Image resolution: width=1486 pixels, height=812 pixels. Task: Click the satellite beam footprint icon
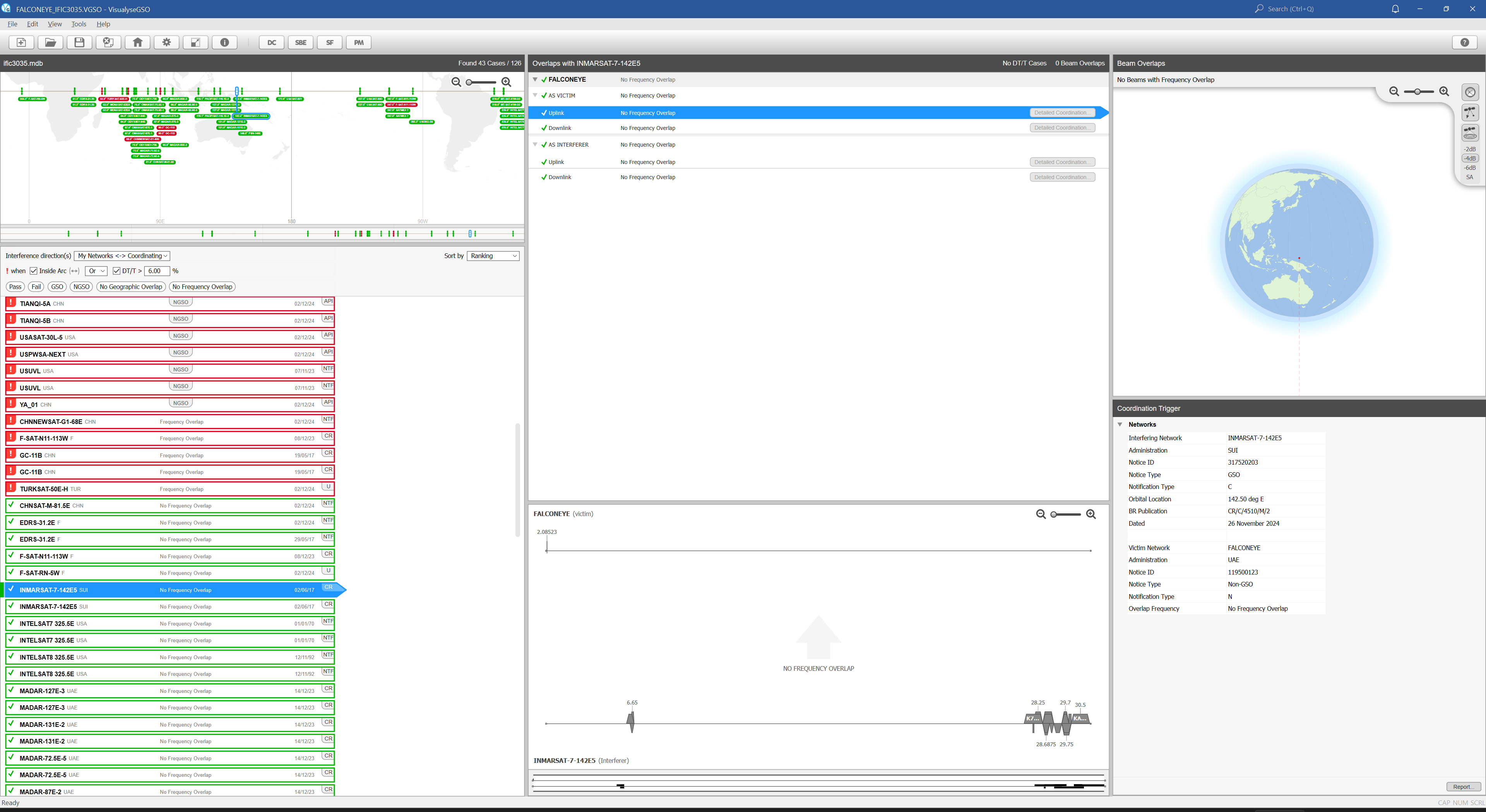pyautogui.click(x=1471, y=133)
